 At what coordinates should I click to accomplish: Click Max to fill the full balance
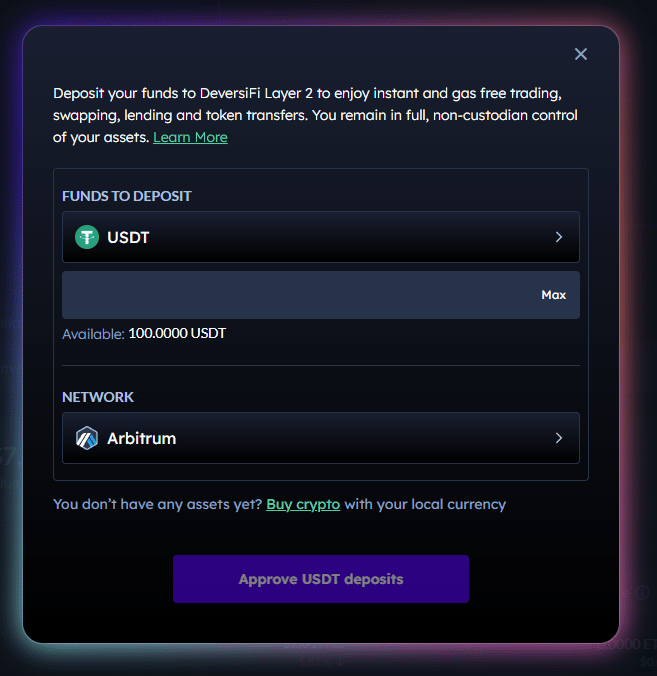point(554,295)
